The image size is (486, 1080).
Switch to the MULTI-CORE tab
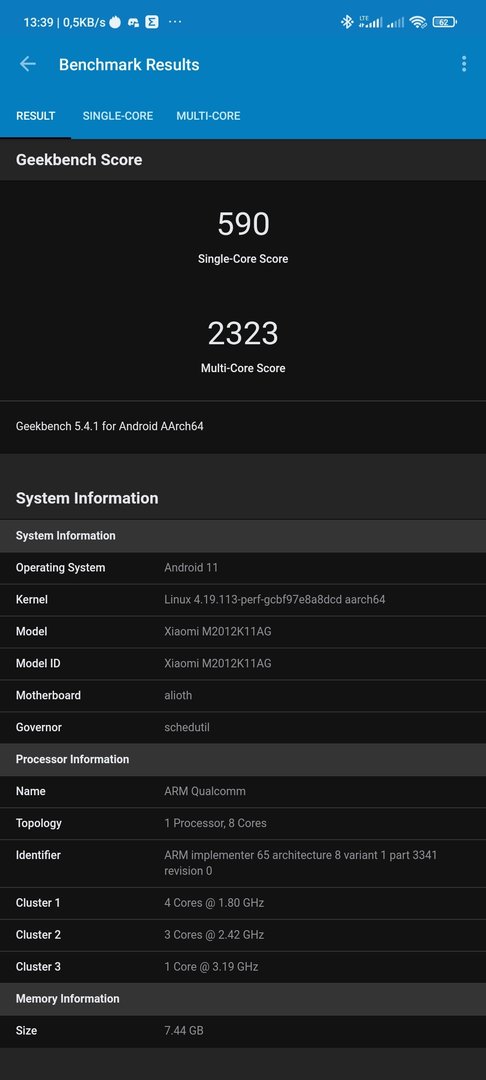coord(209,116)
